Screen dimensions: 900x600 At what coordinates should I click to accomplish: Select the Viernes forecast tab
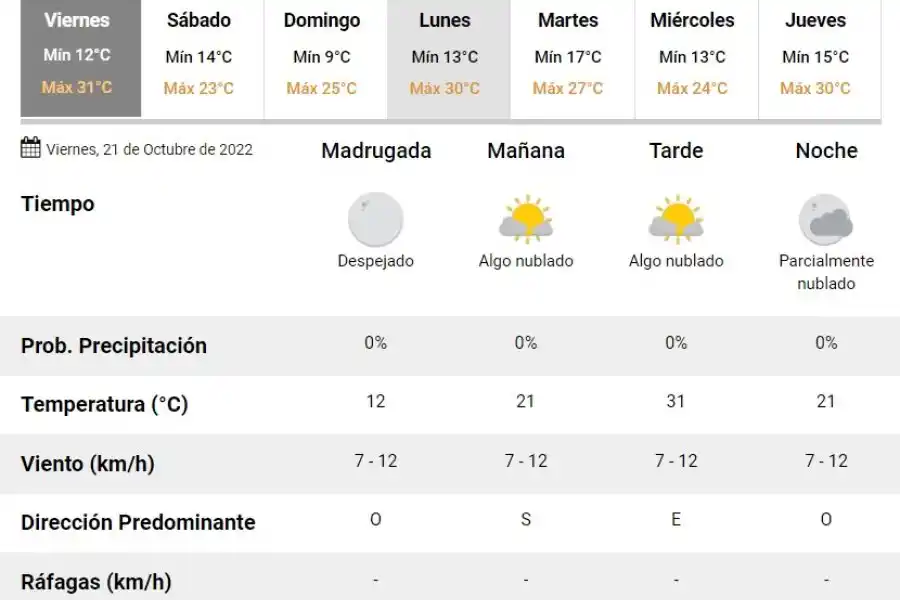point(78,57)
